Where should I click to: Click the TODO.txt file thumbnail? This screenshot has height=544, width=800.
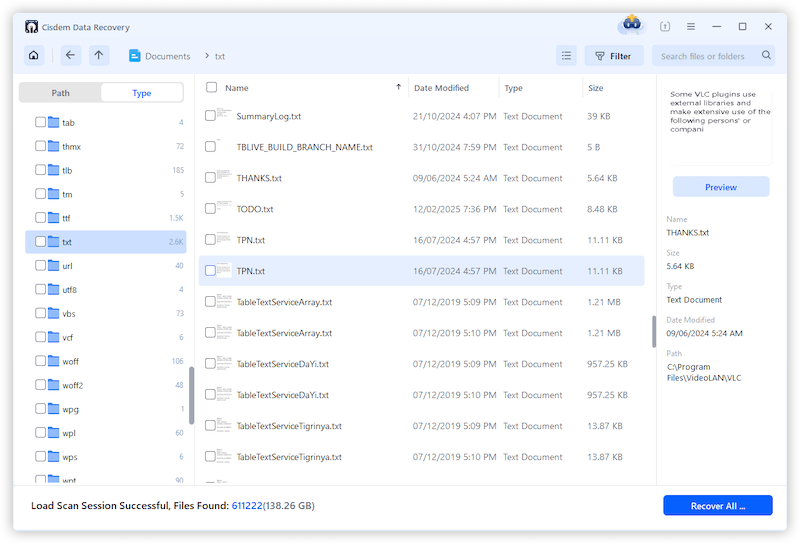click(x=224, y=207)
